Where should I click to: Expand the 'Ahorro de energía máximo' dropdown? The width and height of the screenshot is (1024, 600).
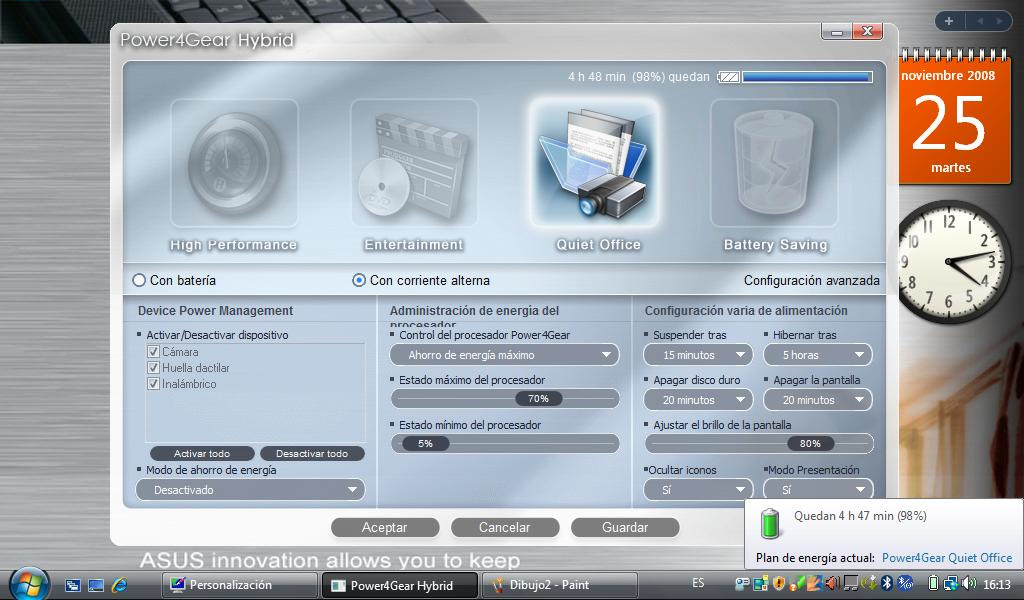pyautogui.click(x=505, y=355)
